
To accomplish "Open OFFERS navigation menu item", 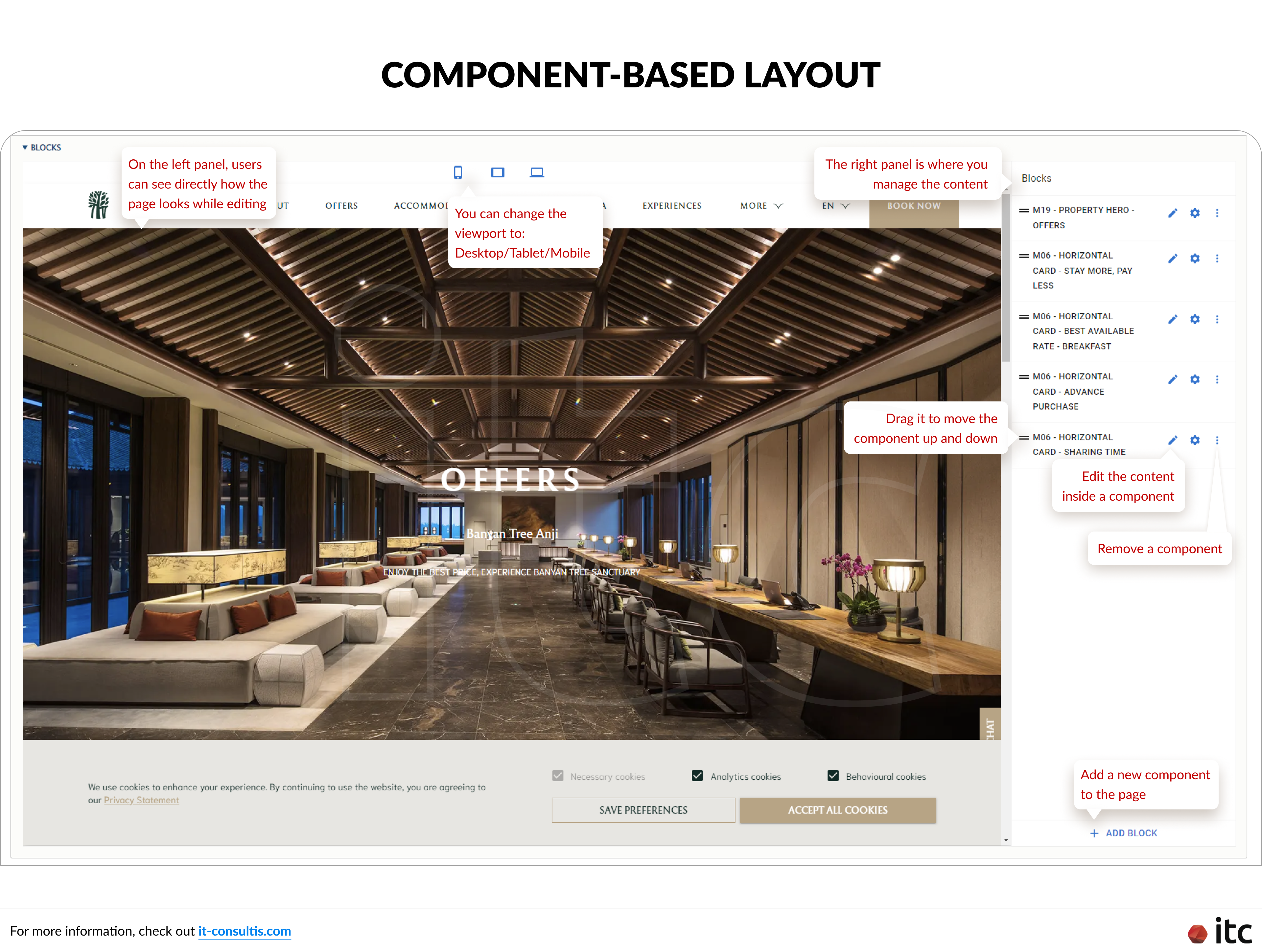I will [x=341, y=206].
